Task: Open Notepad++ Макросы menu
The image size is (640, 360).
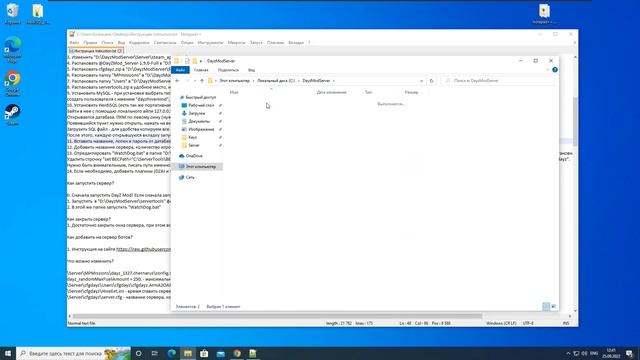Action: [x=236, y=42]
